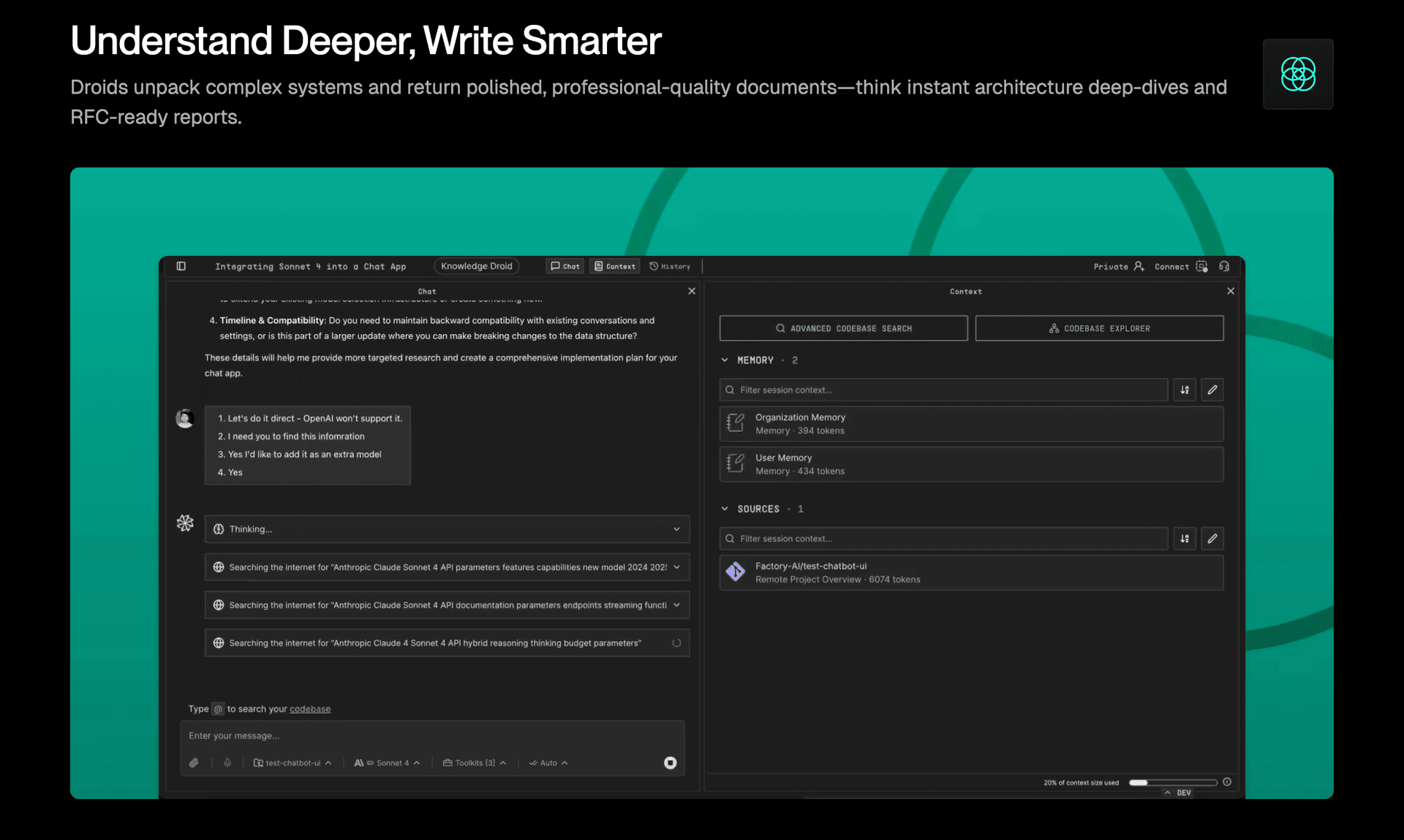Collapse the Sources section

pyautogui.click(x=725, y=509)
